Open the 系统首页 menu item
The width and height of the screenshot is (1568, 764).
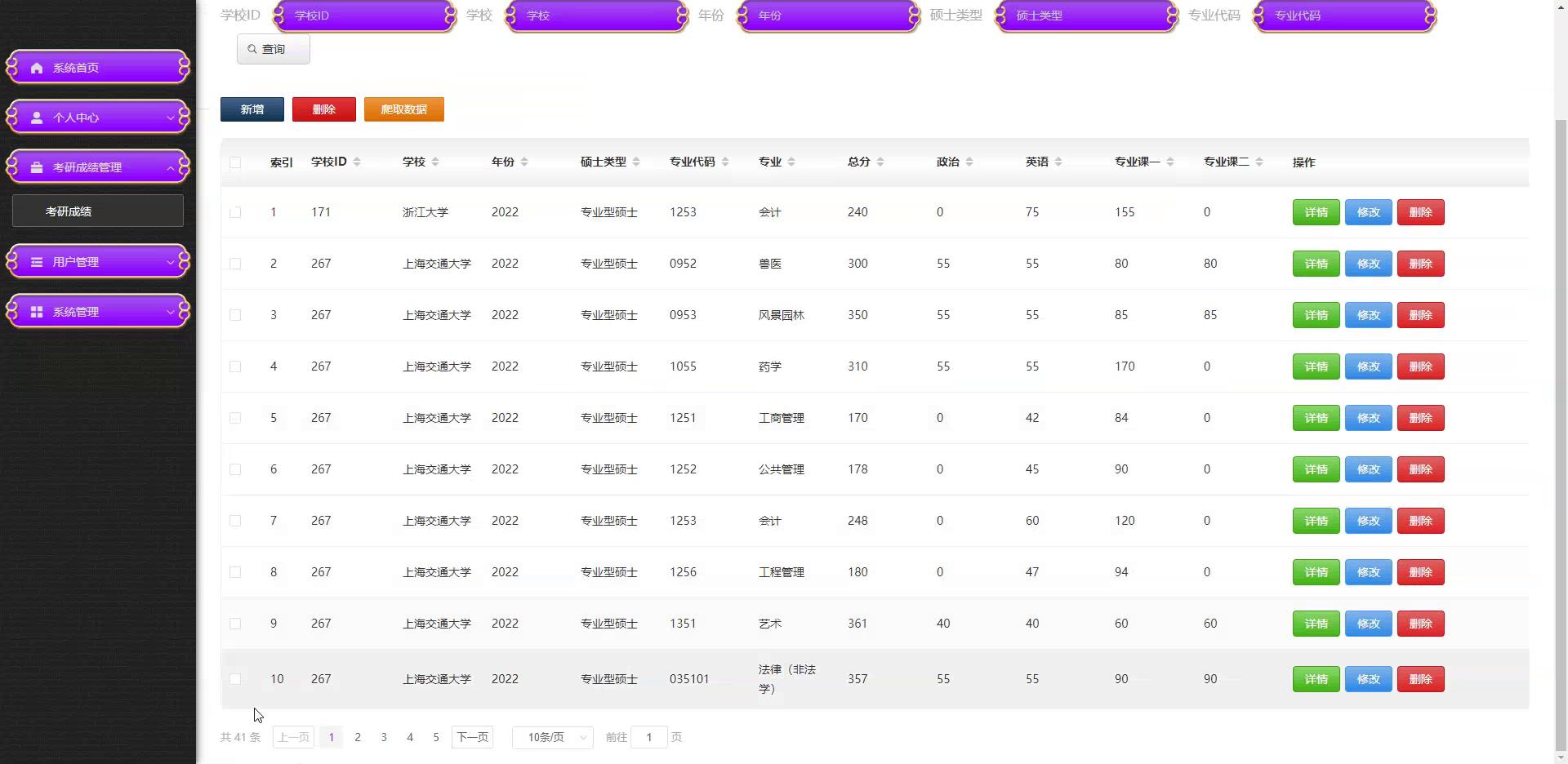98,68
